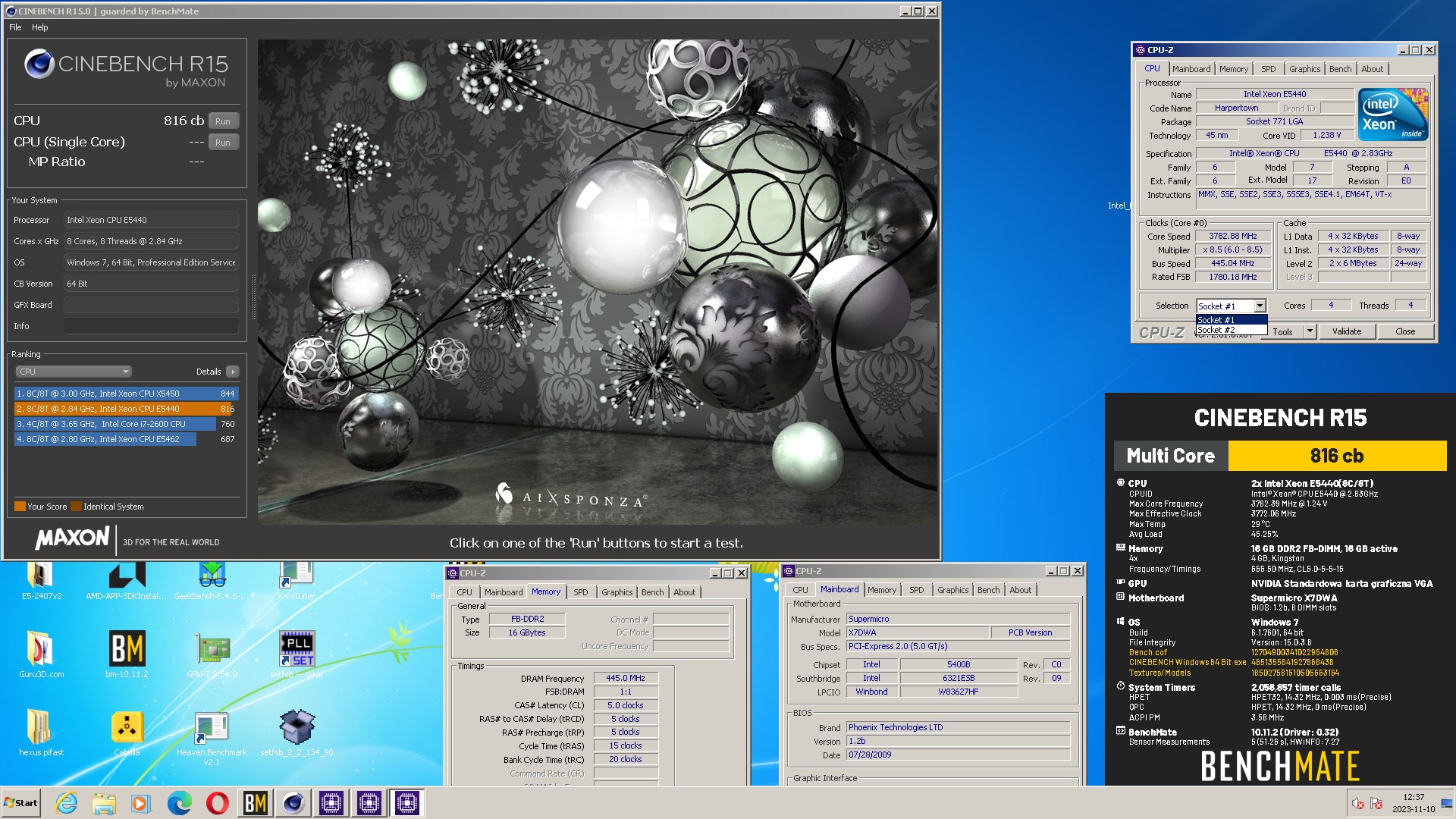The width and height of the screenshot is (1456, 819).
Task: Click the Validate button in CPU-Z
Action: click(1347, 331)
